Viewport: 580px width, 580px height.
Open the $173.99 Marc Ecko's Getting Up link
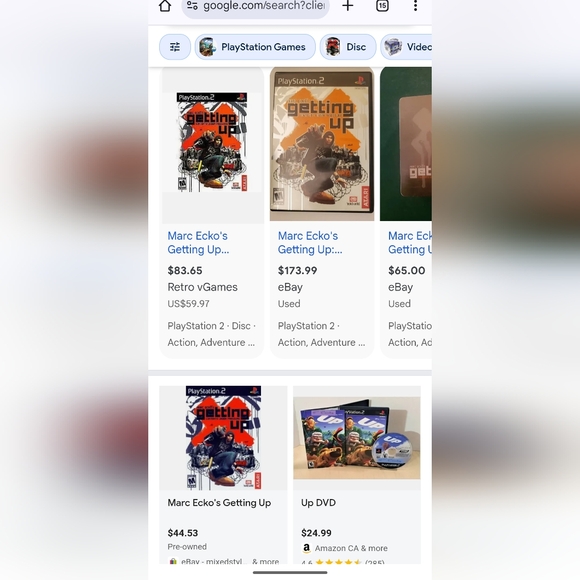(310, 243)
